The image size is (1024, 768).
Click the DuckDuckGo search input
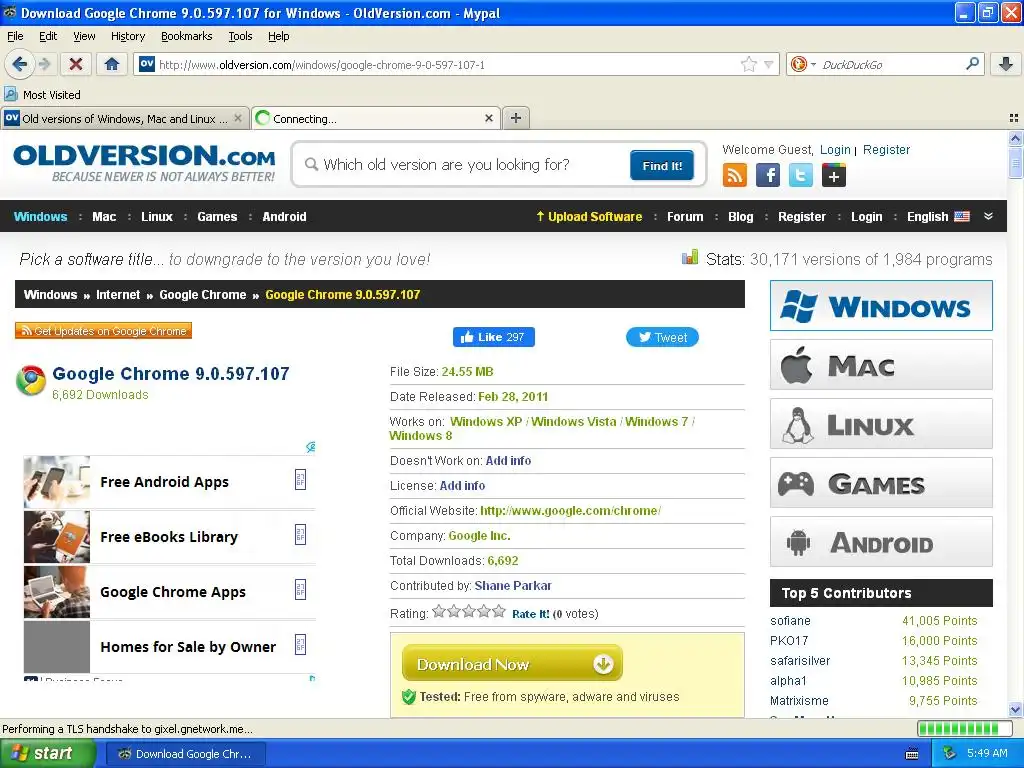(891, 64)
